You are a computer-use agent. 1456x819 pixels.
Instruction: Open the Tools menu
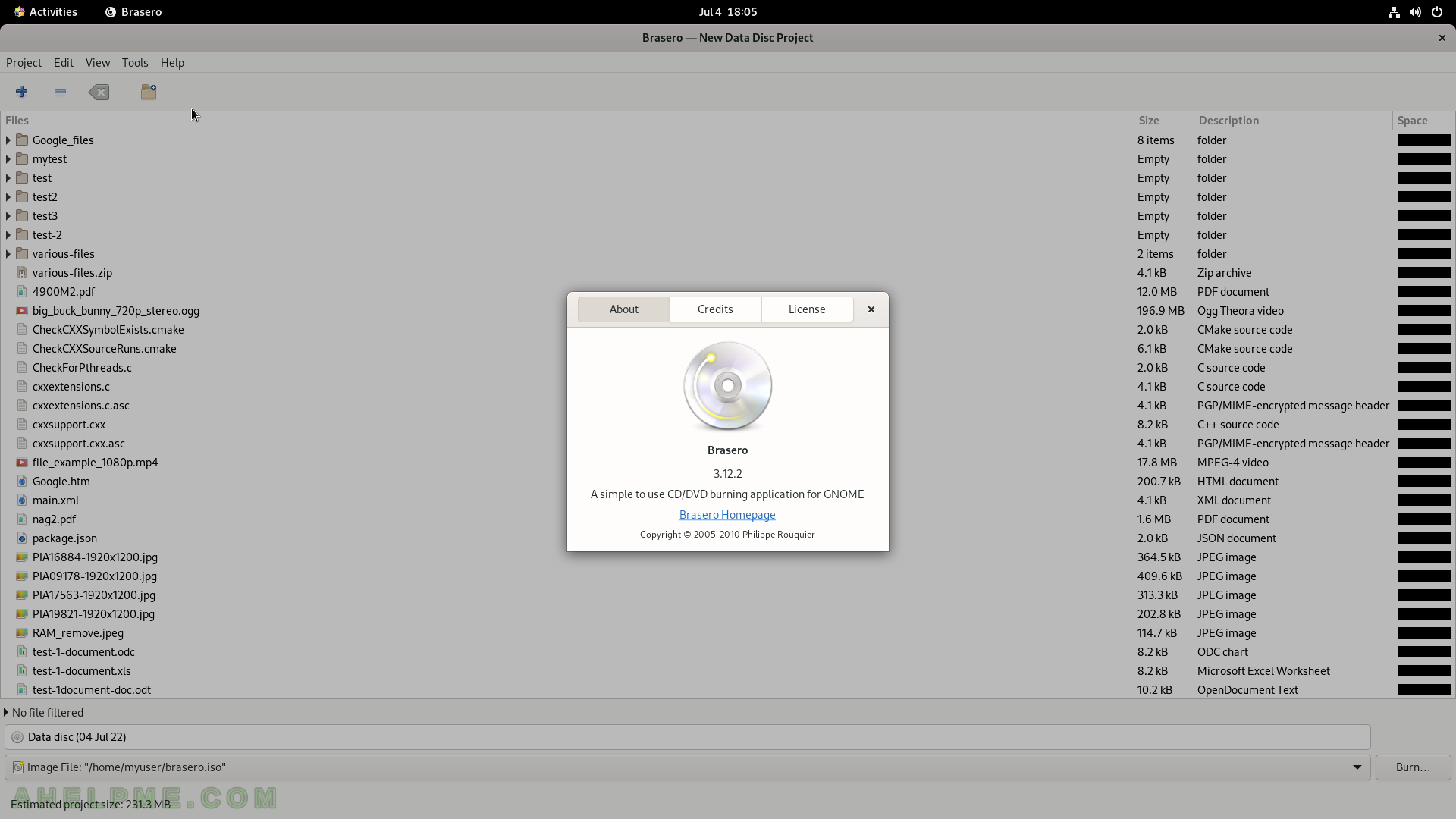(135, 62)
